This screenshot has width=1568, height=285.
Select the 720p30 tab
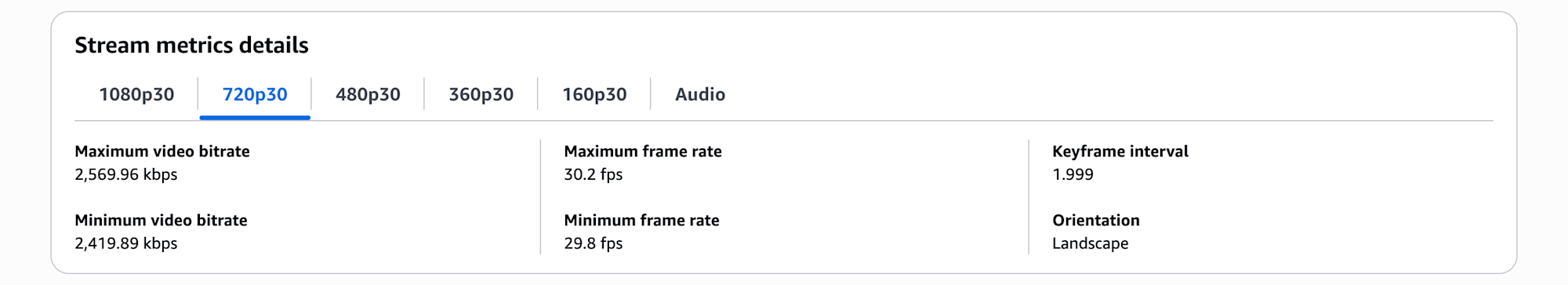click(x=255, y=94)
